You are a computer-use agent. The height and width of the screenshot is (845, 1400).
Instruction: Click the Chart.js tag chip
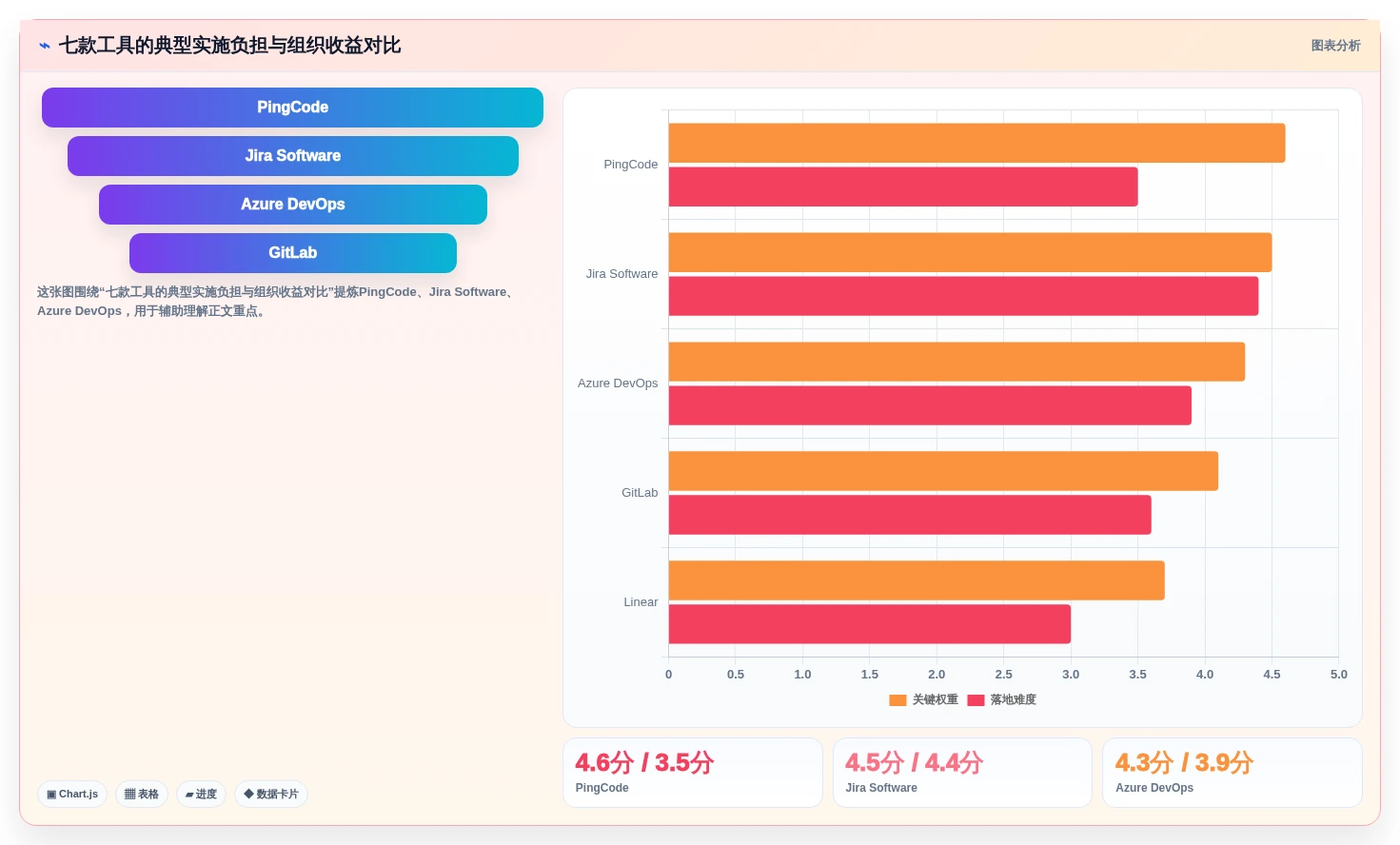pos(72,794)
